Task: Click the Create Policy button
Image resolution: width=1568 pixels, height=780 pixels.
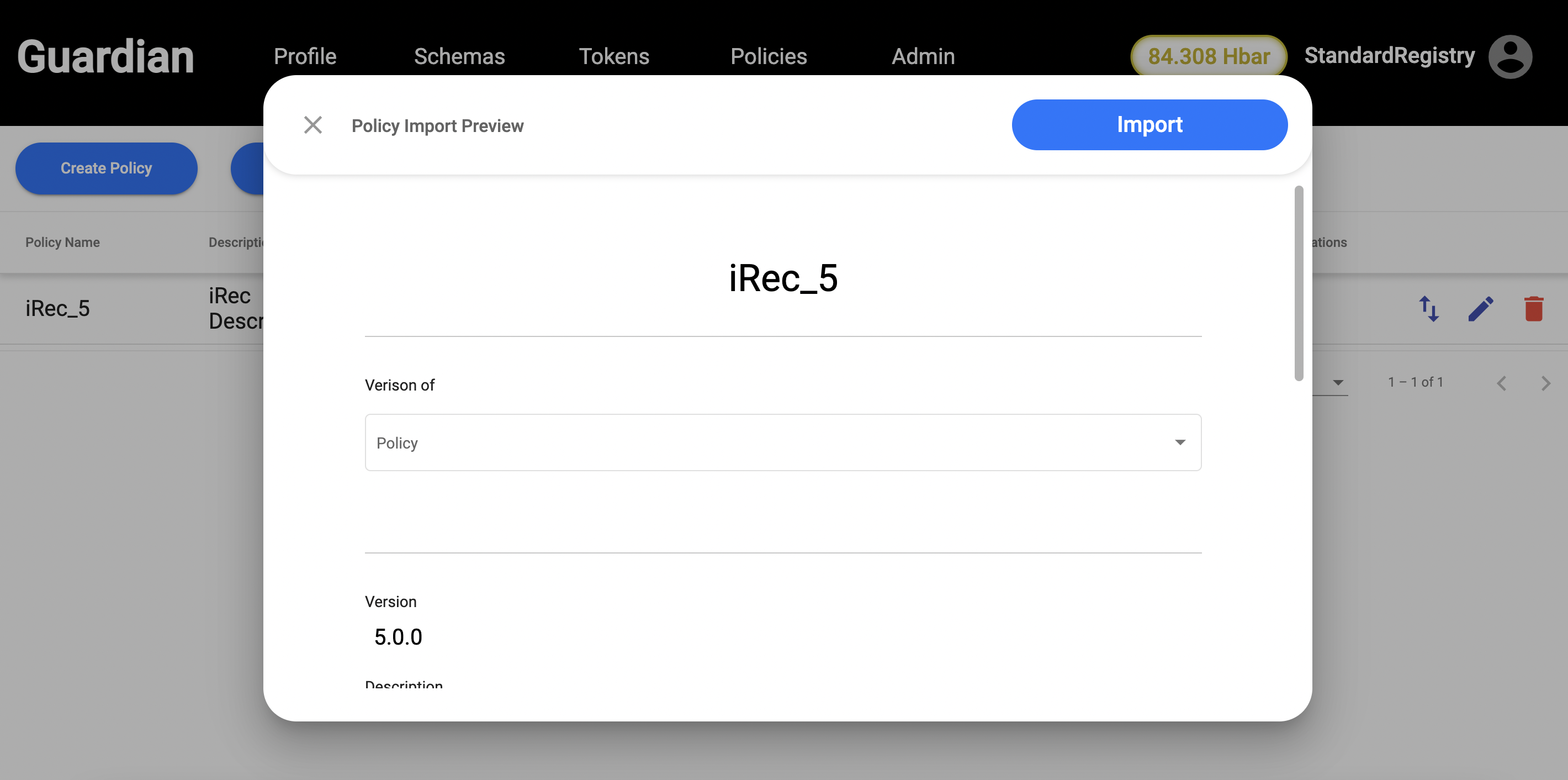Action: (106, 168)
